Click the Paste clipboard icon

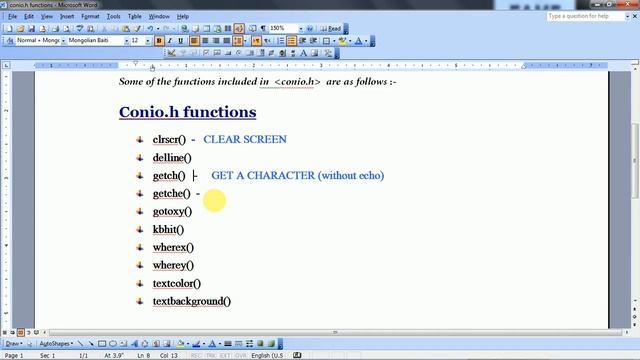tap(125, 29)
